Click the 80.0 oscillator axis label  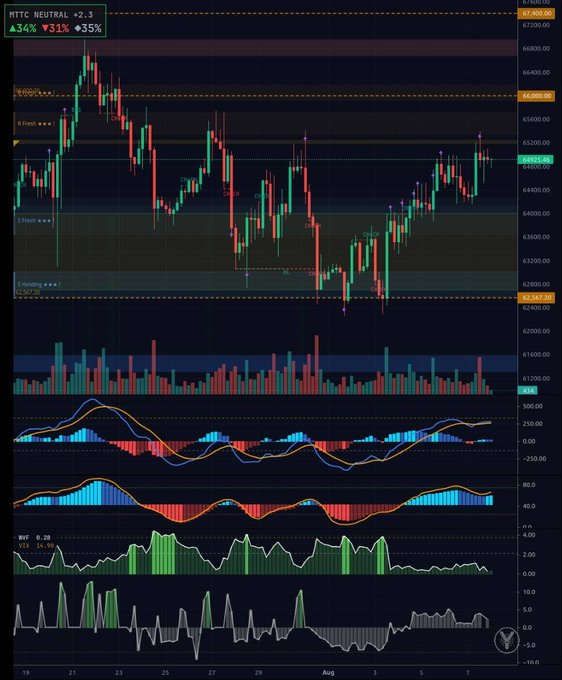pyautogui.click(x=529, y=485)
